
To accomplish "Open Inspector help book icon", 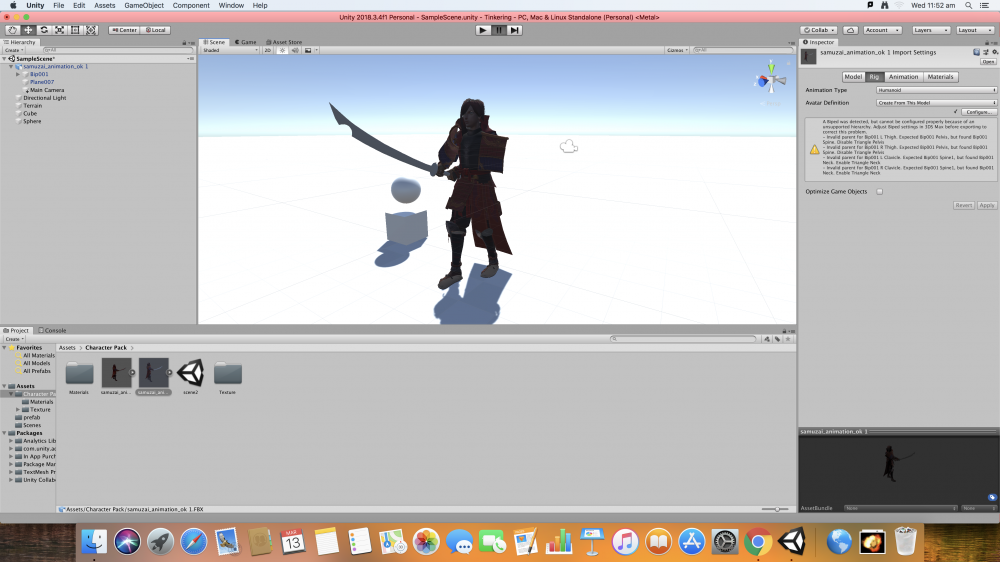I will [x=976, y=52].
